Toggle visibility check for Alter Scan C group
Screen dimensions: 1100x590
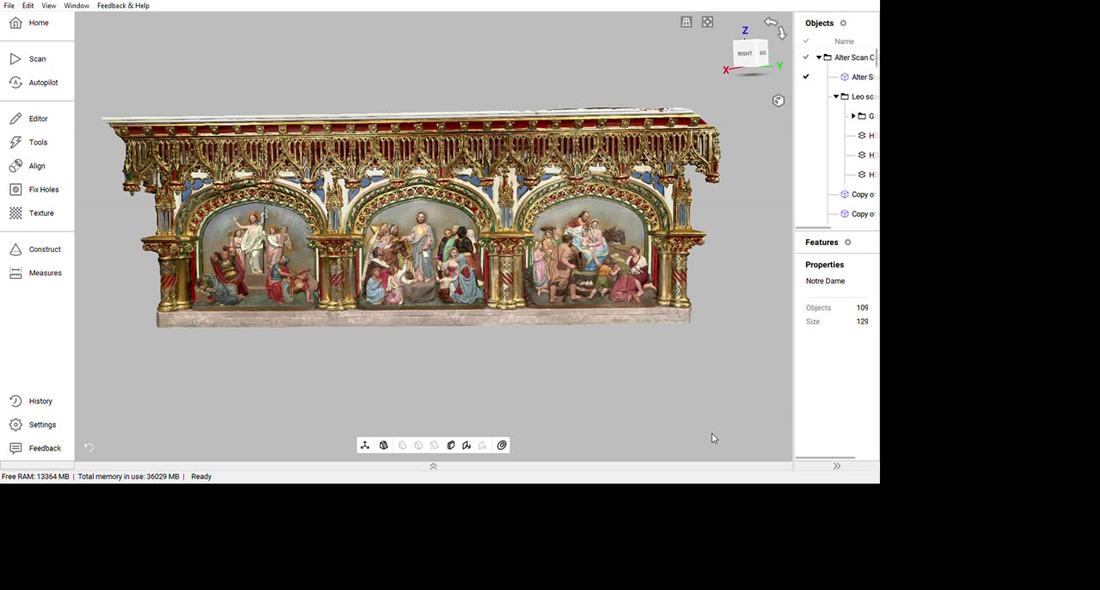click(806, 58)
